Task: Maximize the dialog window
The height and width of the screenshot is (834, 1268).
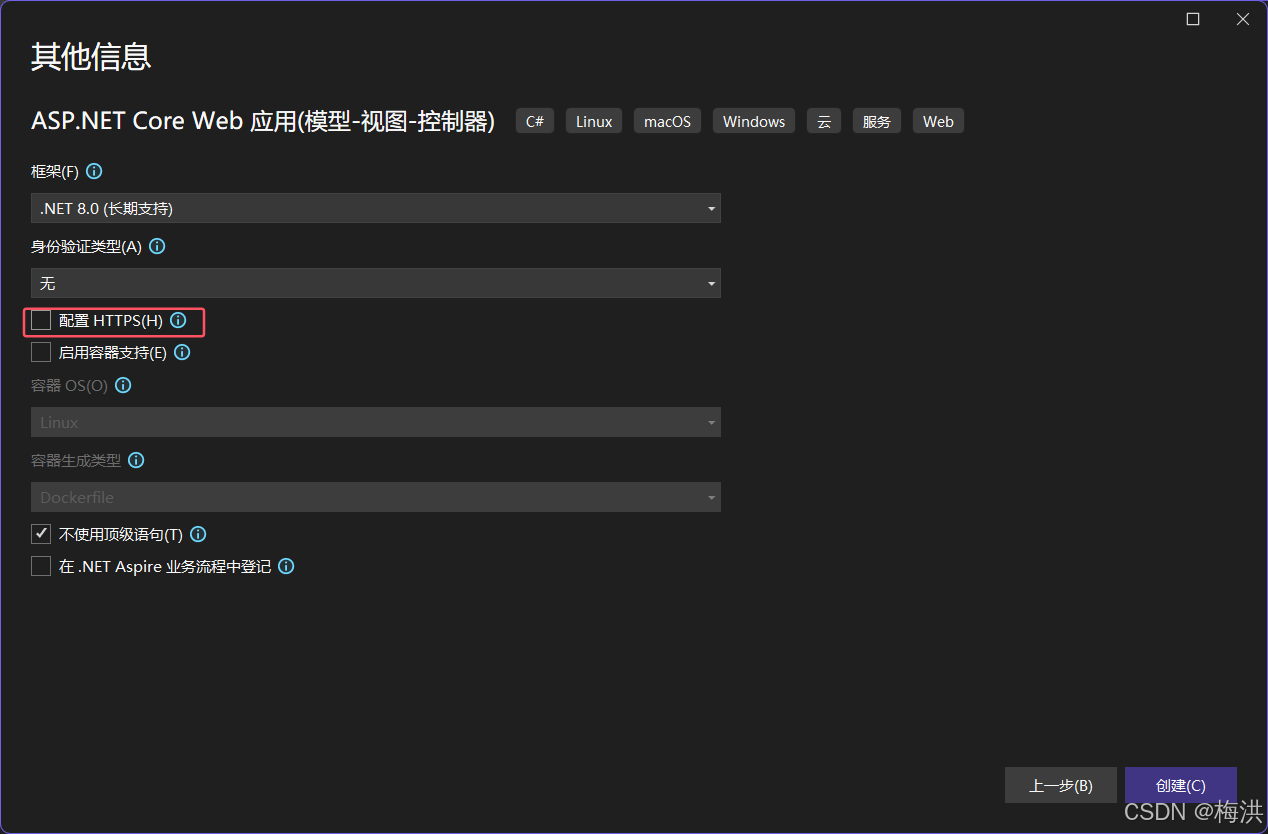Action: point(1193,19)
